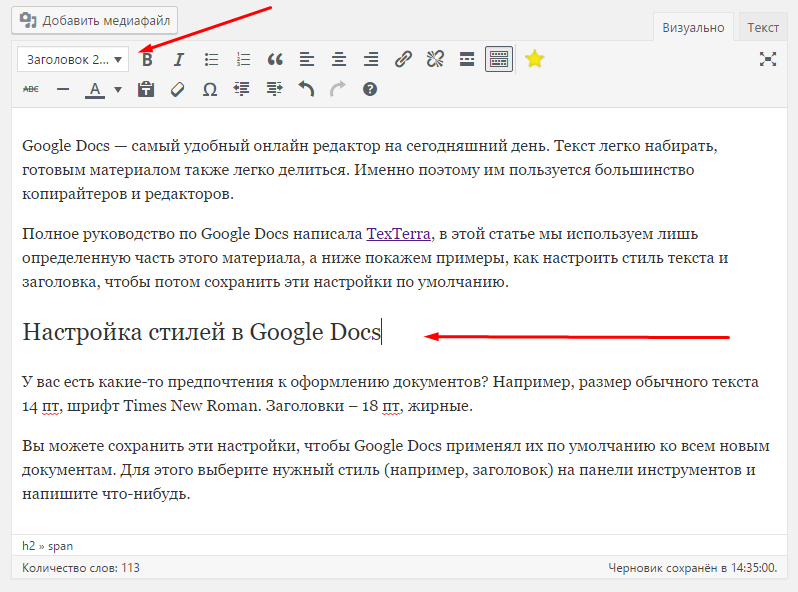Click the Добавить медиафайл button
Screen dimensions: 798x592
95,20
